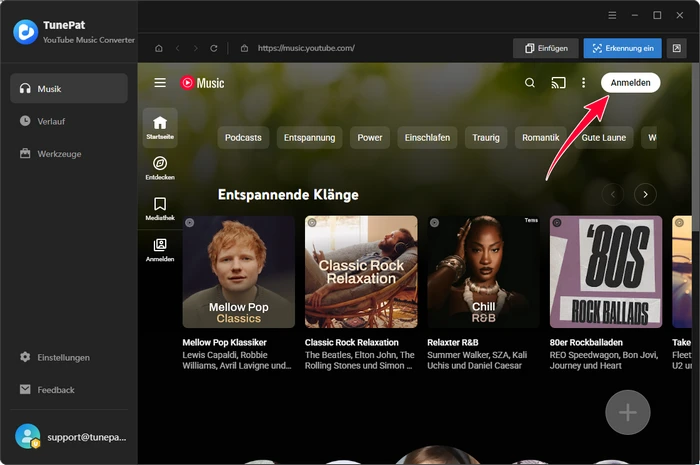Viewport: 700px width, 465px height.
Task: Click the vertical scrollbar of the page
Action: click(x=695, y=147)
